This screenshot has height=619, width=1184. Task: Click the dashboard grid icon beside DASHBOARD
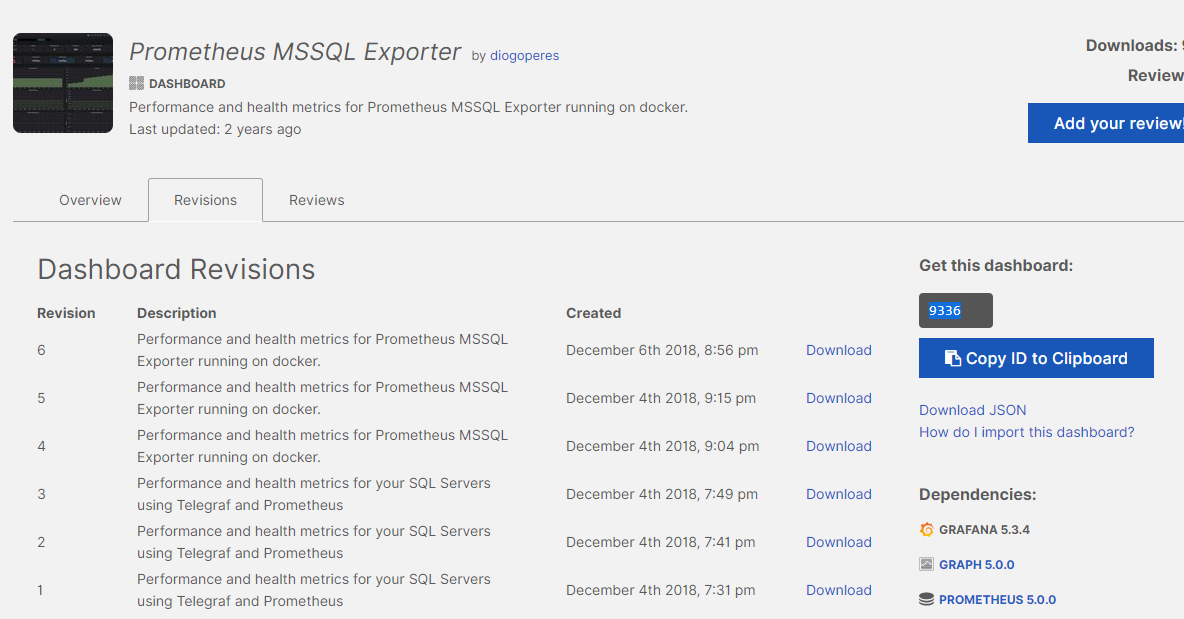[x=136, y=83]
